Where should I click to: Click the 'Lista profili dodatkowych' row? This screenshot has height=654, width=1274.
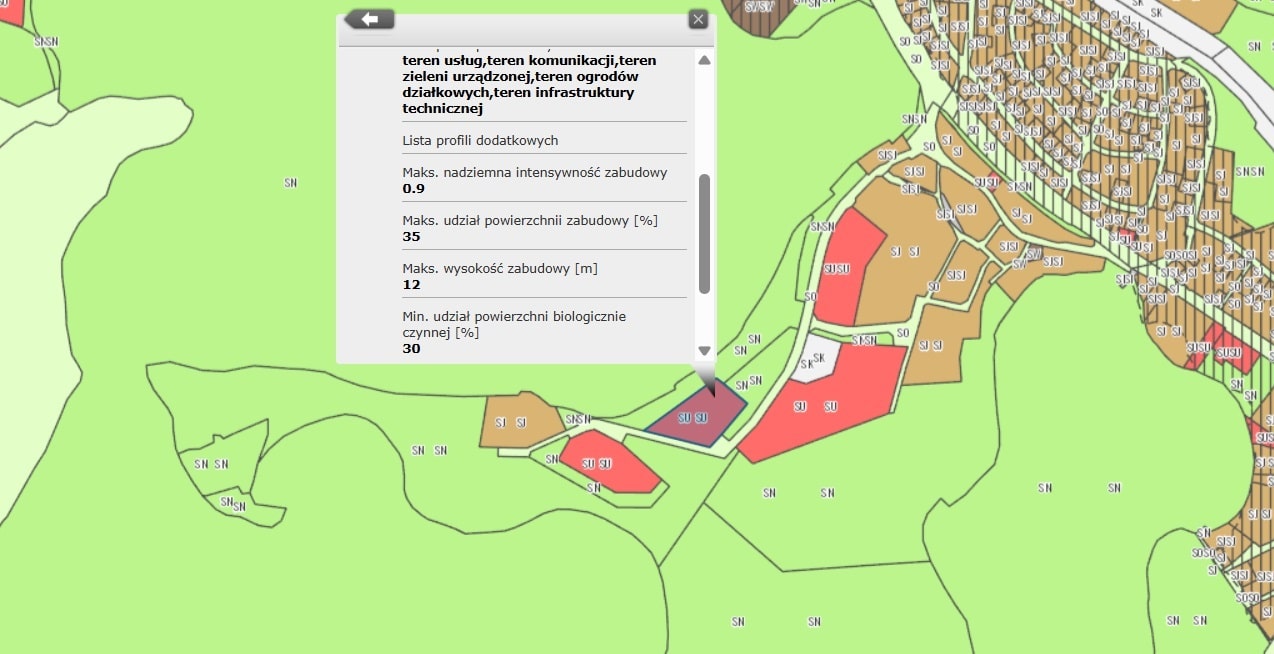[x=480, y=140]
